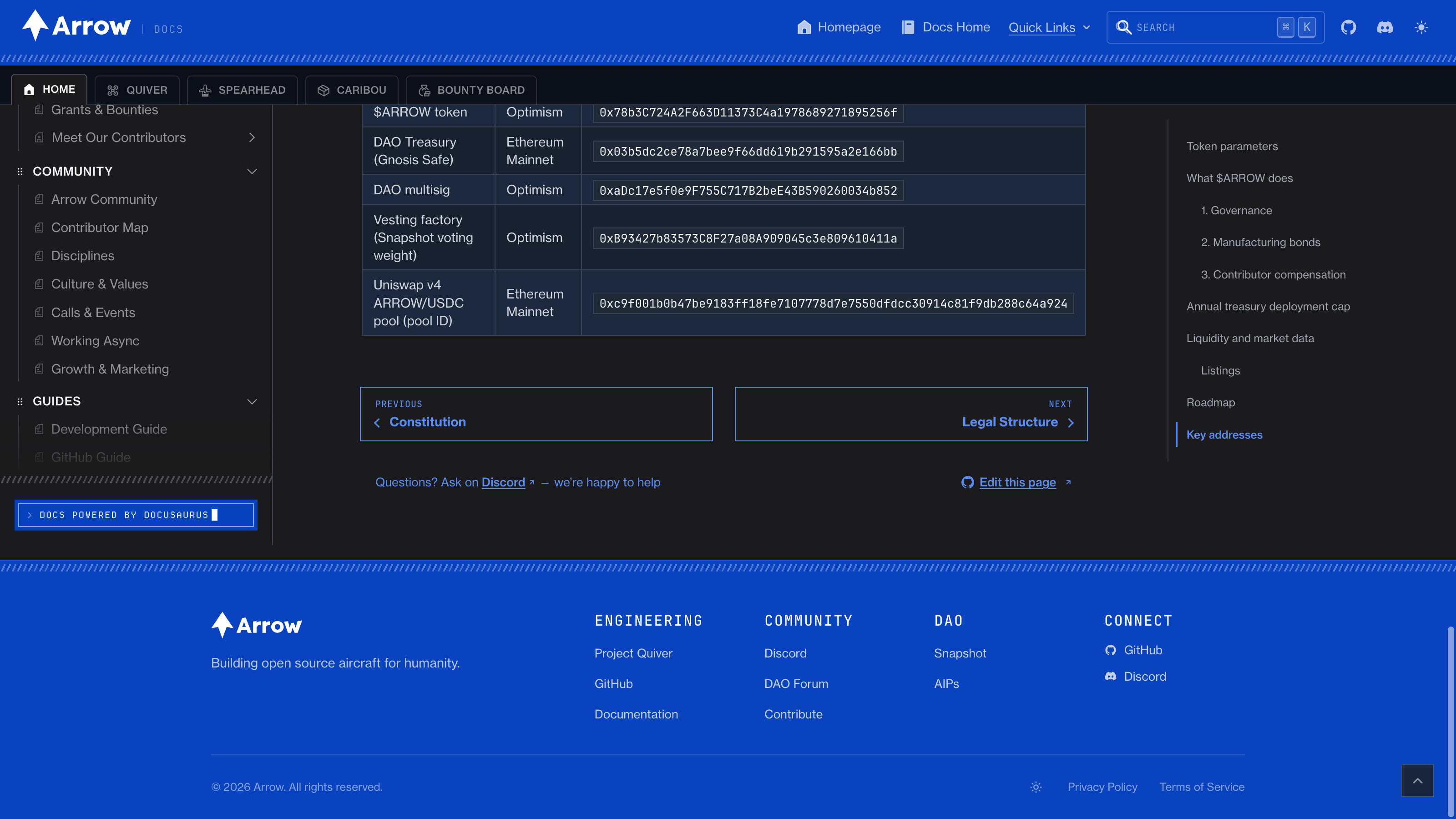Switch to the CARIBOU tab
This screenshot has height=819, width=1456.
[352, 90]
